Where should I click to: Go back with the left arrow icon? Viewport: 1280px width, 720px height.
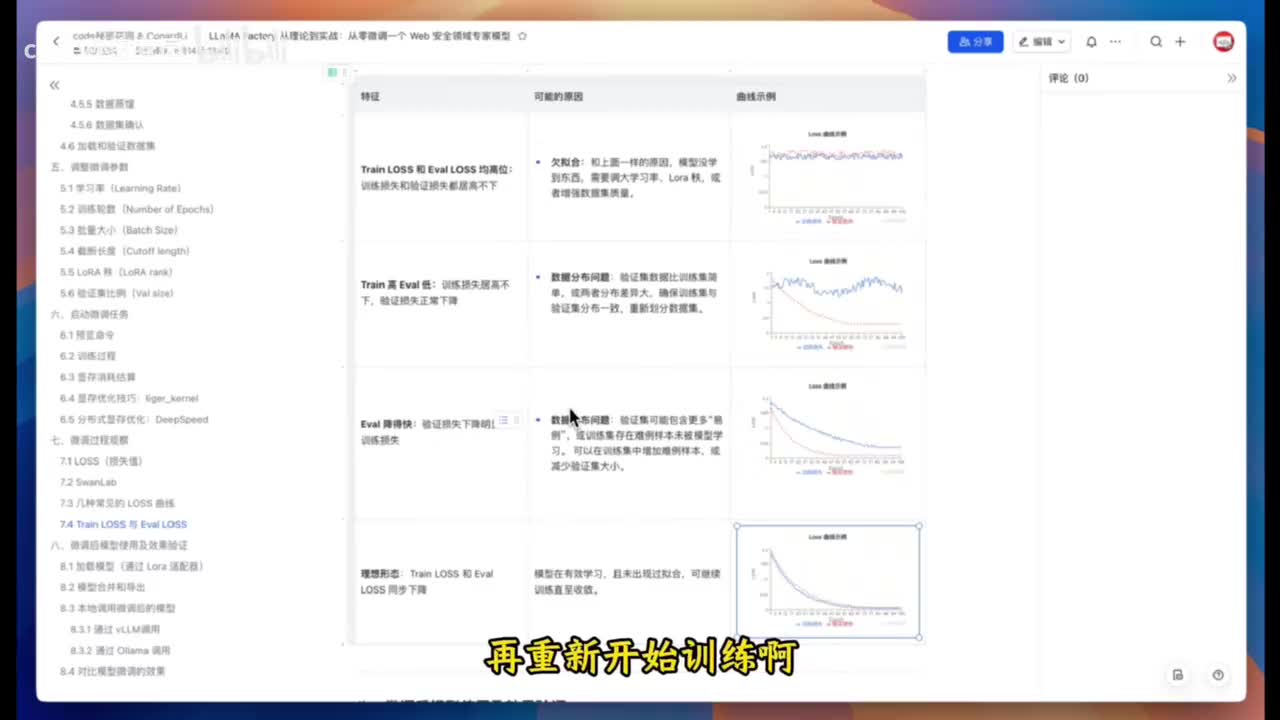pos(56,41)
